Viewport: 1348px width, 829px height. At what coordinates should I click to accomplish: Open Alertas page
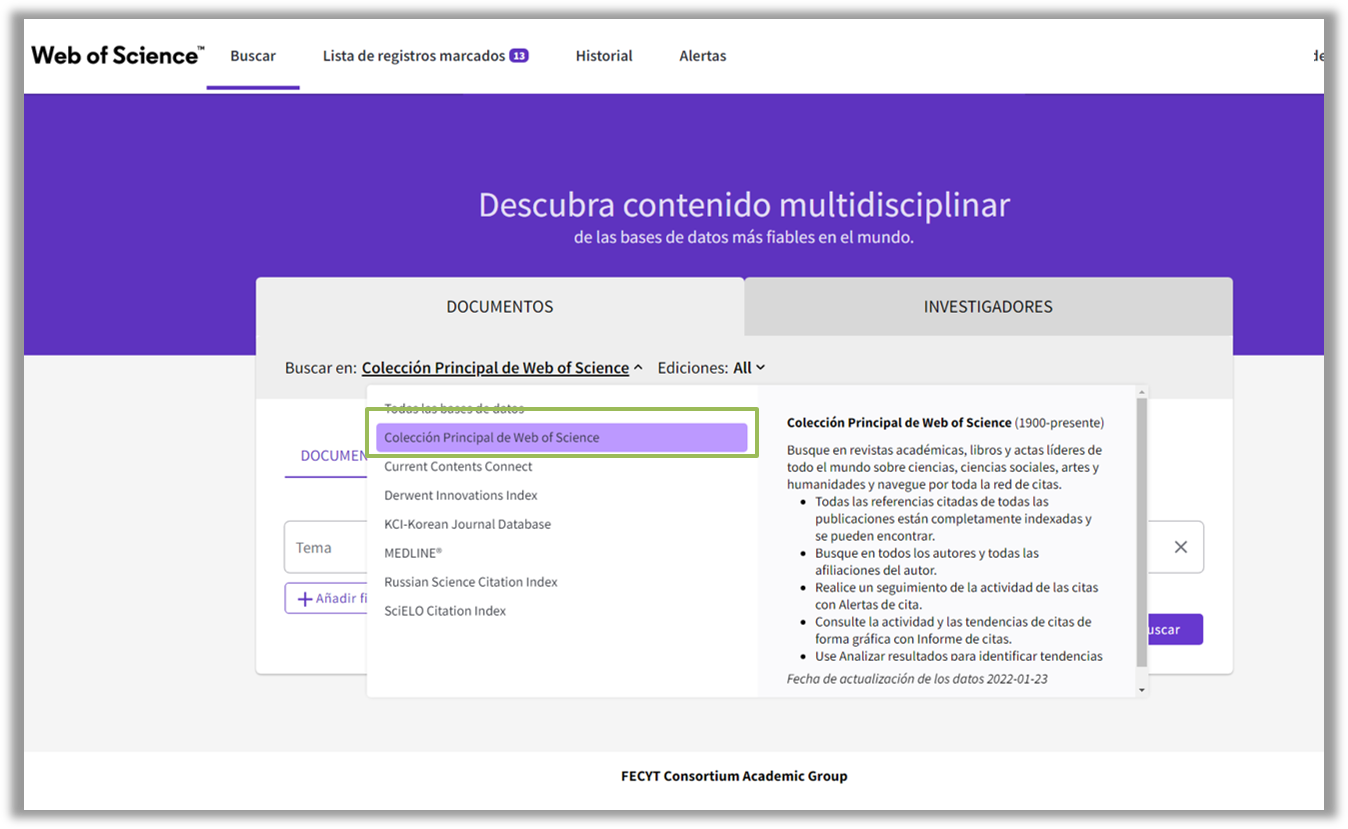[703, 56]
